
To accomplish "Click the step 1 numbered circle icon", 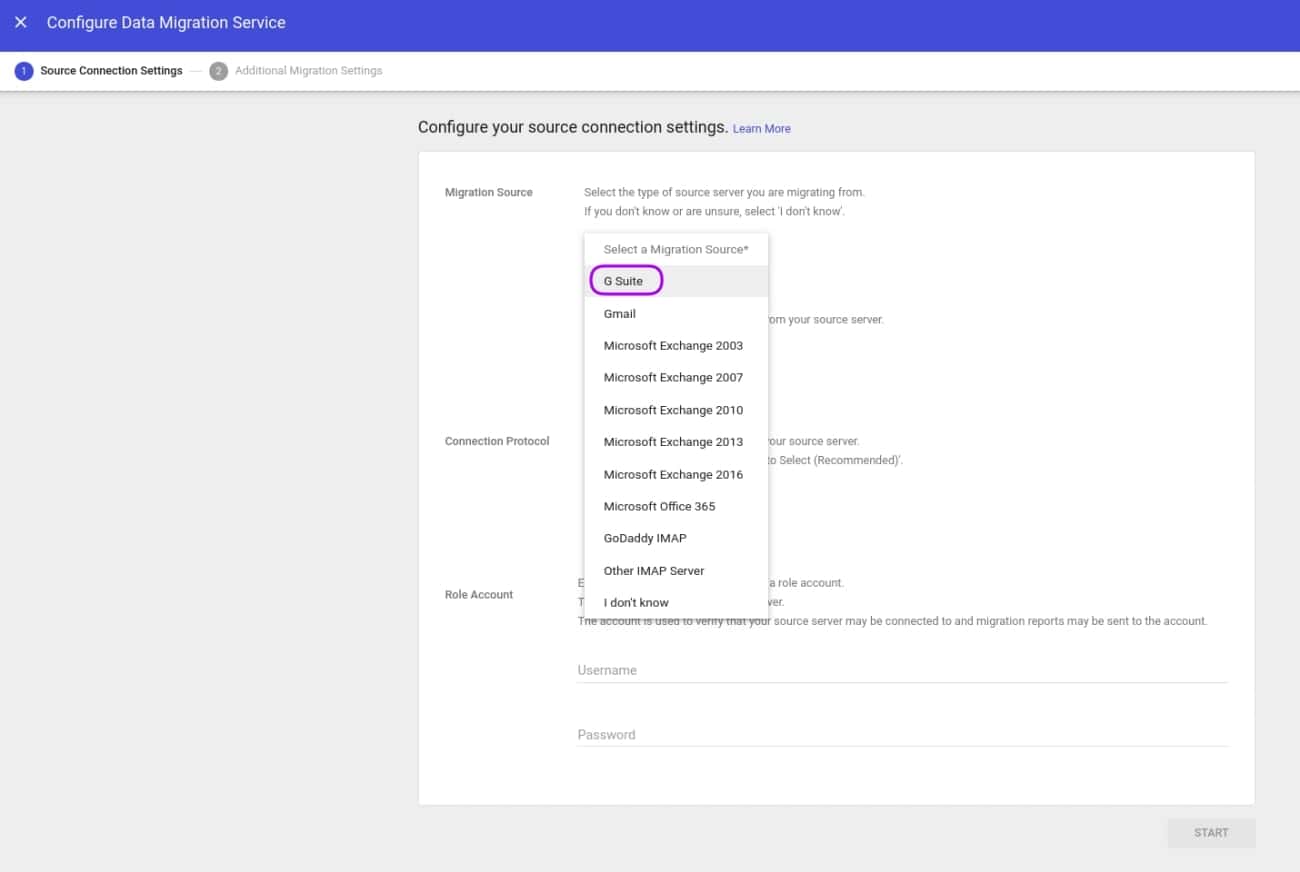I will tap(24, 70).
